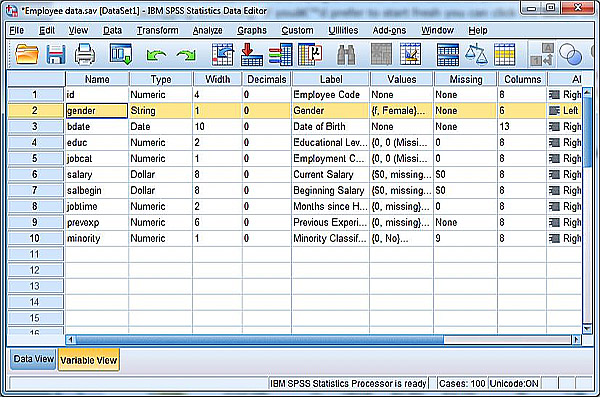Click the Insert variable icon
The image size is (600, 400).
[x=410, y=54]
